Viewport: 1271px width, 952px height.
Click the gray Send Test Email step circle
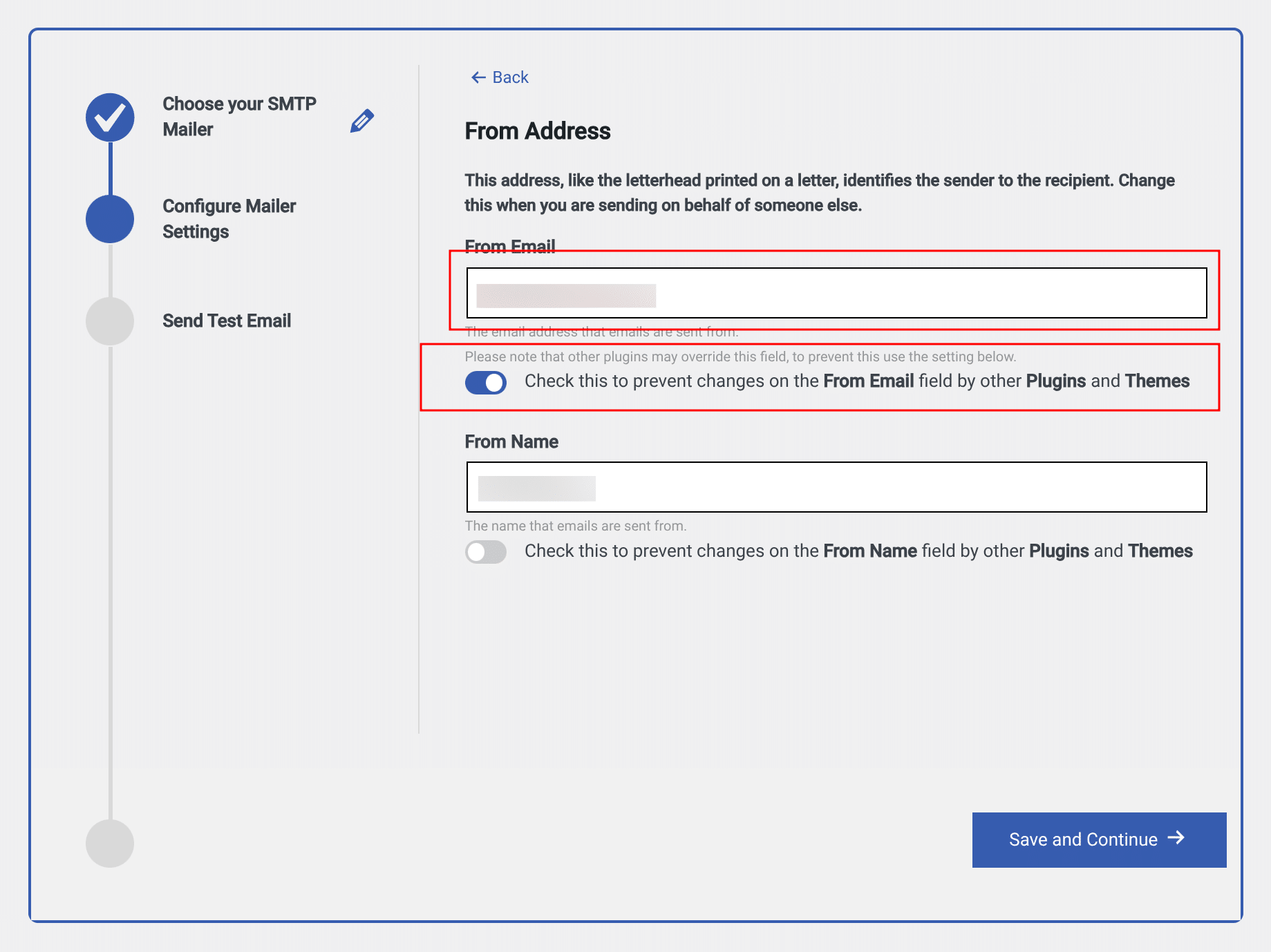(110, 321)
